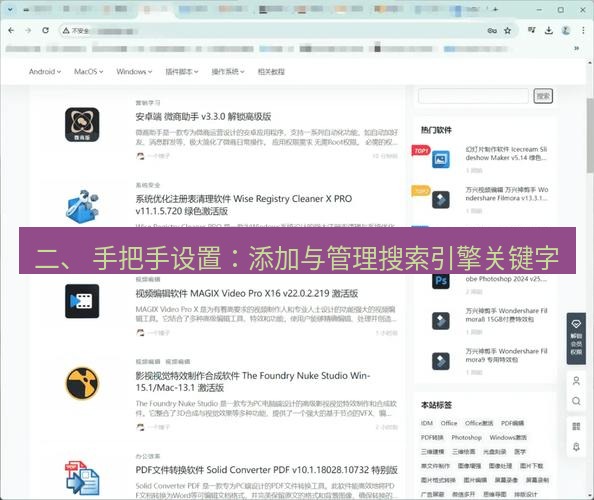
Task: Open the Icecream Slideshow Maker v5.14 link
Action: tap(506, 153)
